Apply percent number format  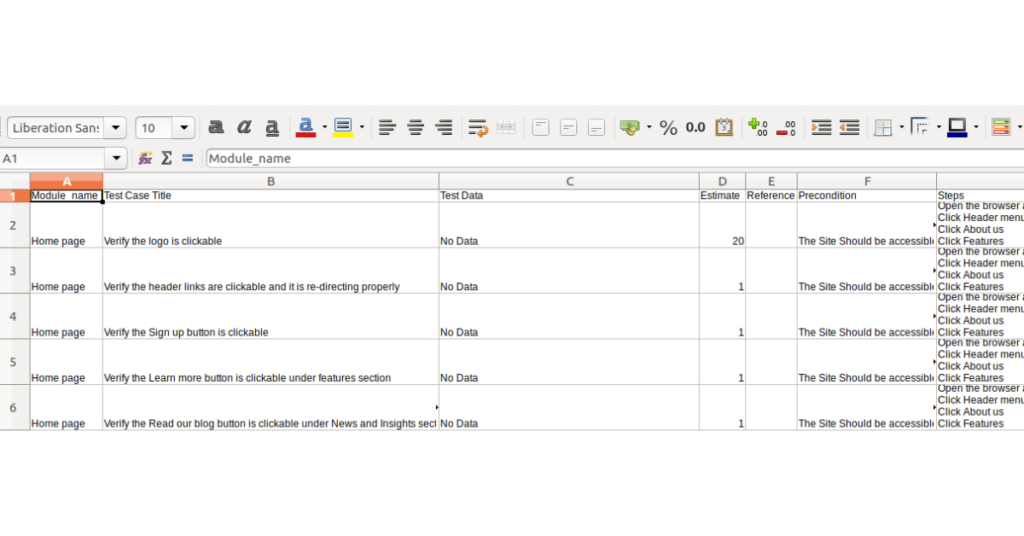coord(668,128)
